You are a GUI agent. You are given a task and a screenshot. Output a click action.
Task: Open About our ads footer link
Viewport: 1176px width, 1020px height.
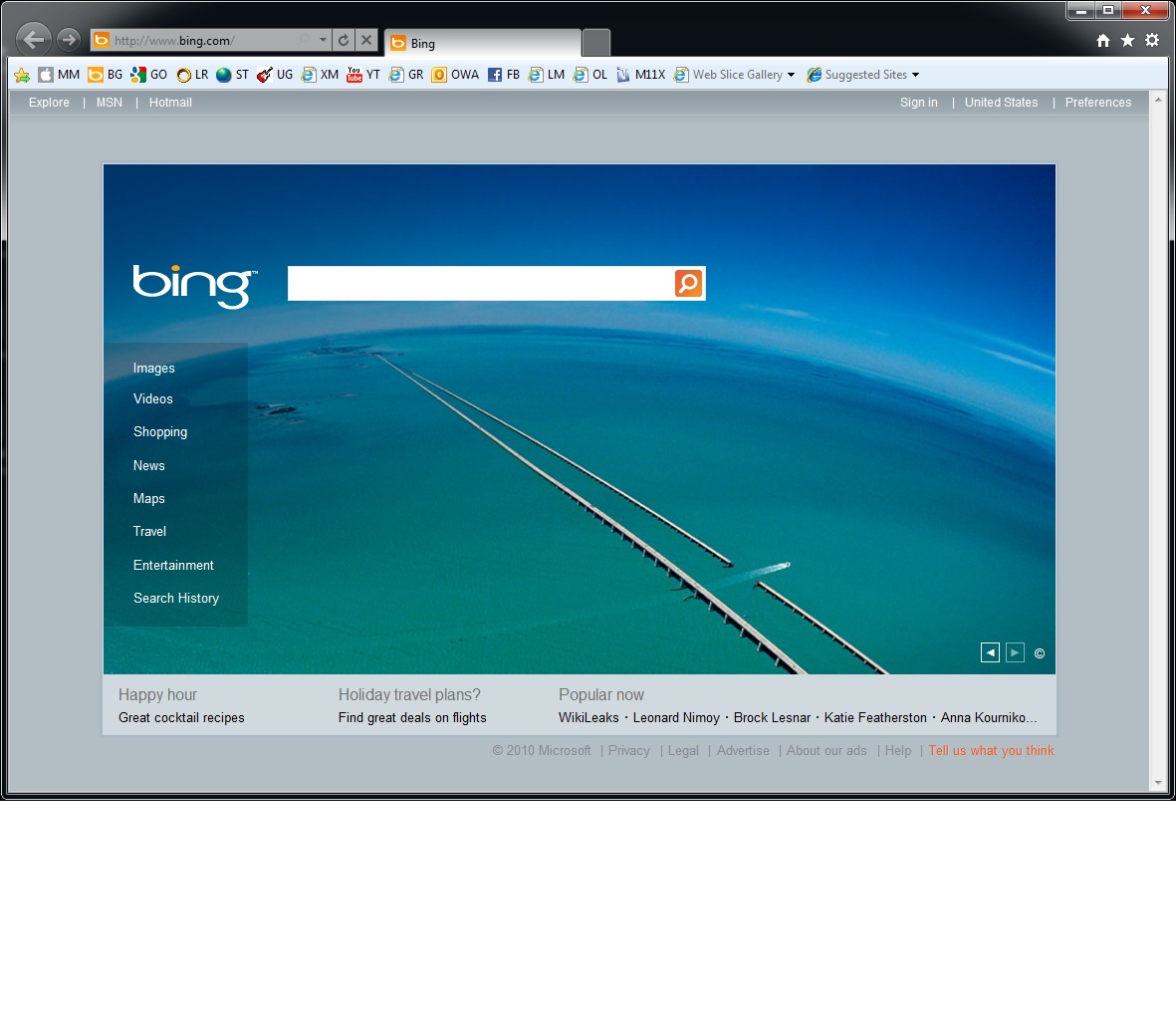(826, 751)
